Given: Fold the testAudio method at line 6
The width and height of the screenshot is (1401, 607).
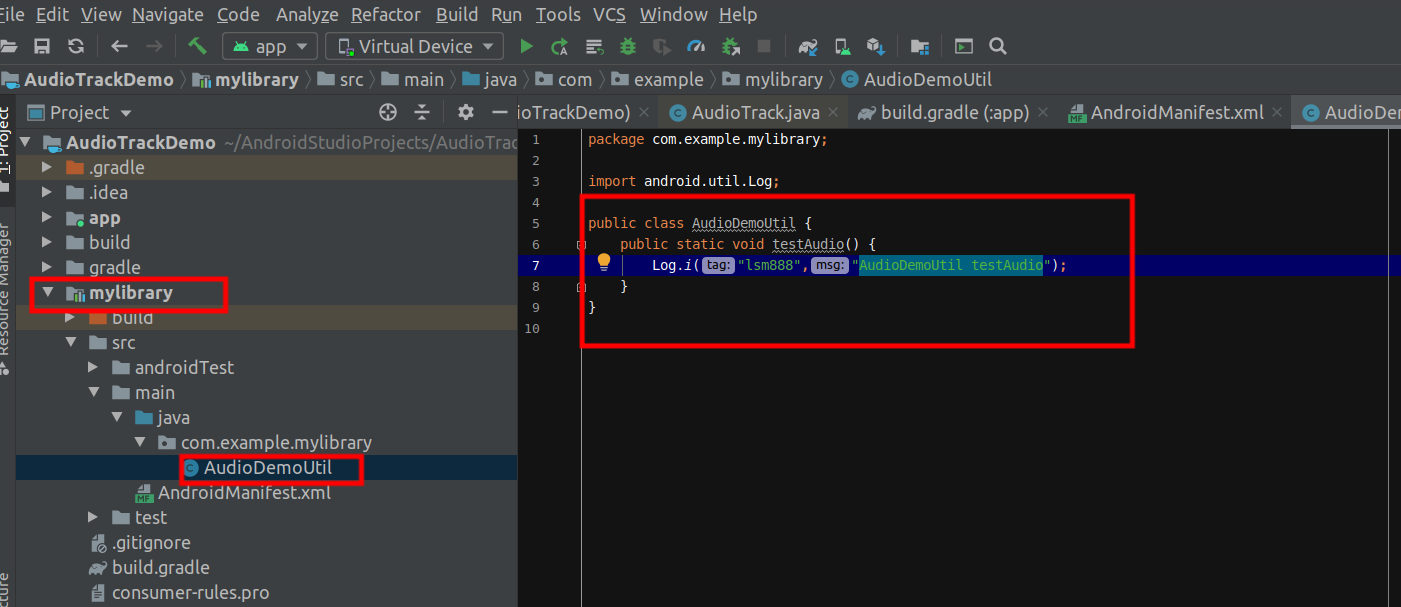Looking at the screenshot, I should [580, 244].
